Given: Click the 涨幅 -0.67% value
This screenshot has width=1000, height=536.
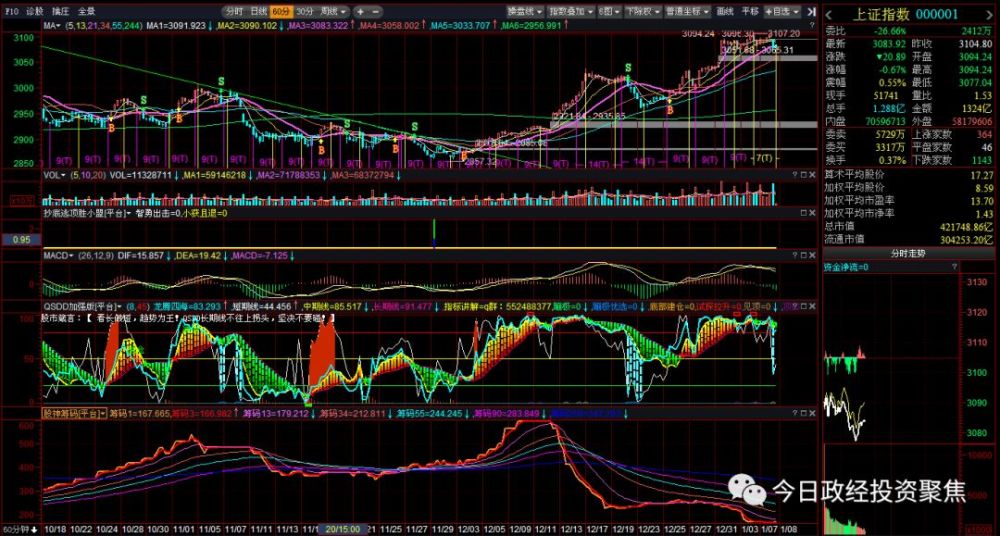Looking at the screenshot, I should (x=891, y=70).
